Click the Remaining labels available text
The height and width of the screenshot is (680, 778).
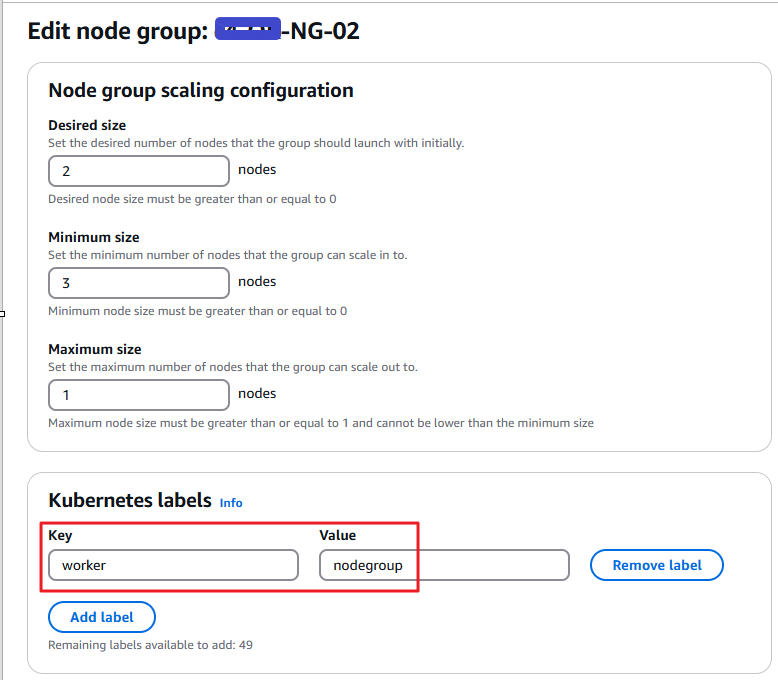tap(150, 645)
